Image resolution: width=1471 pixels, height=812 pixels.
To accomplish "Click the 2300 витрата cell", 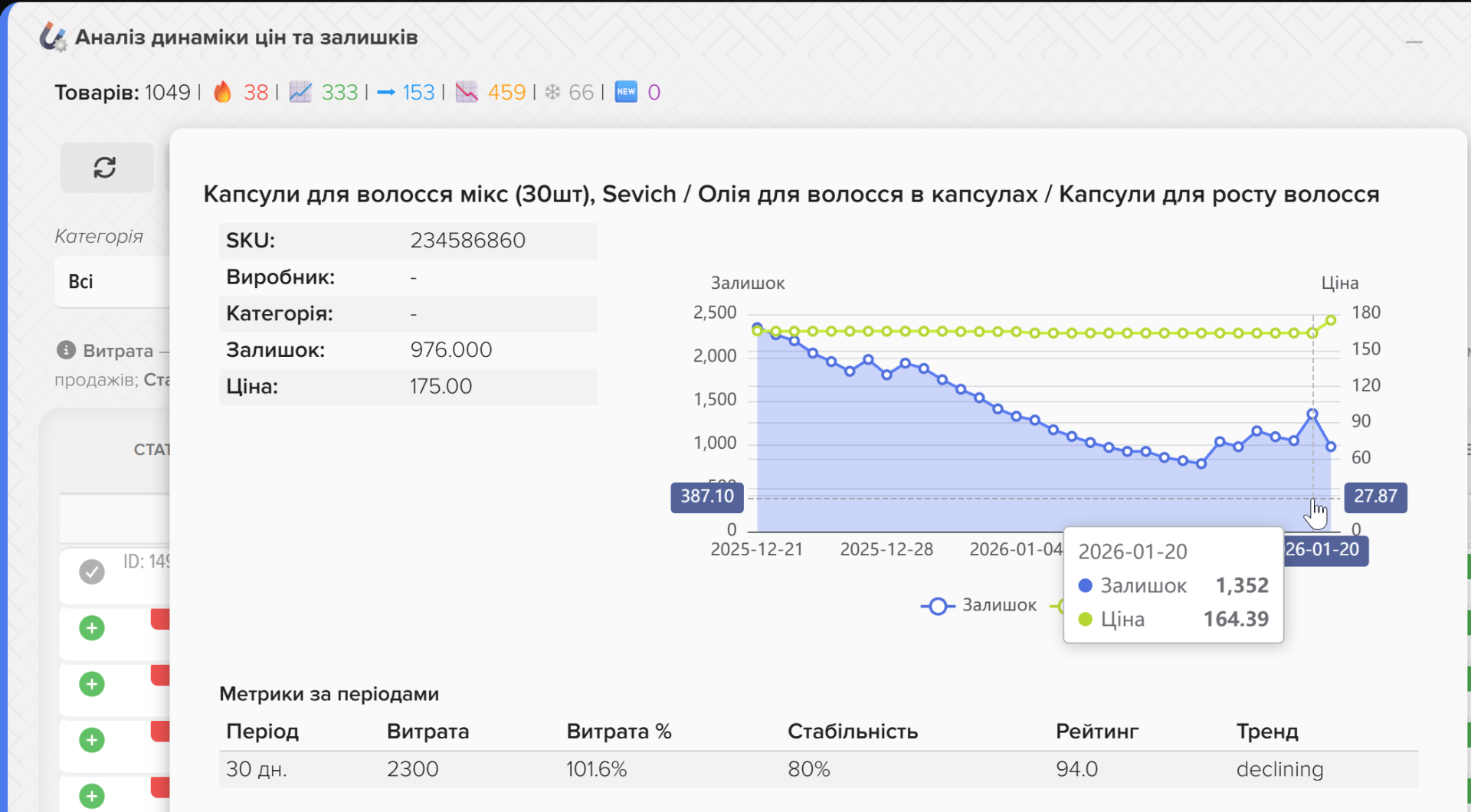I will coord(412,769).
